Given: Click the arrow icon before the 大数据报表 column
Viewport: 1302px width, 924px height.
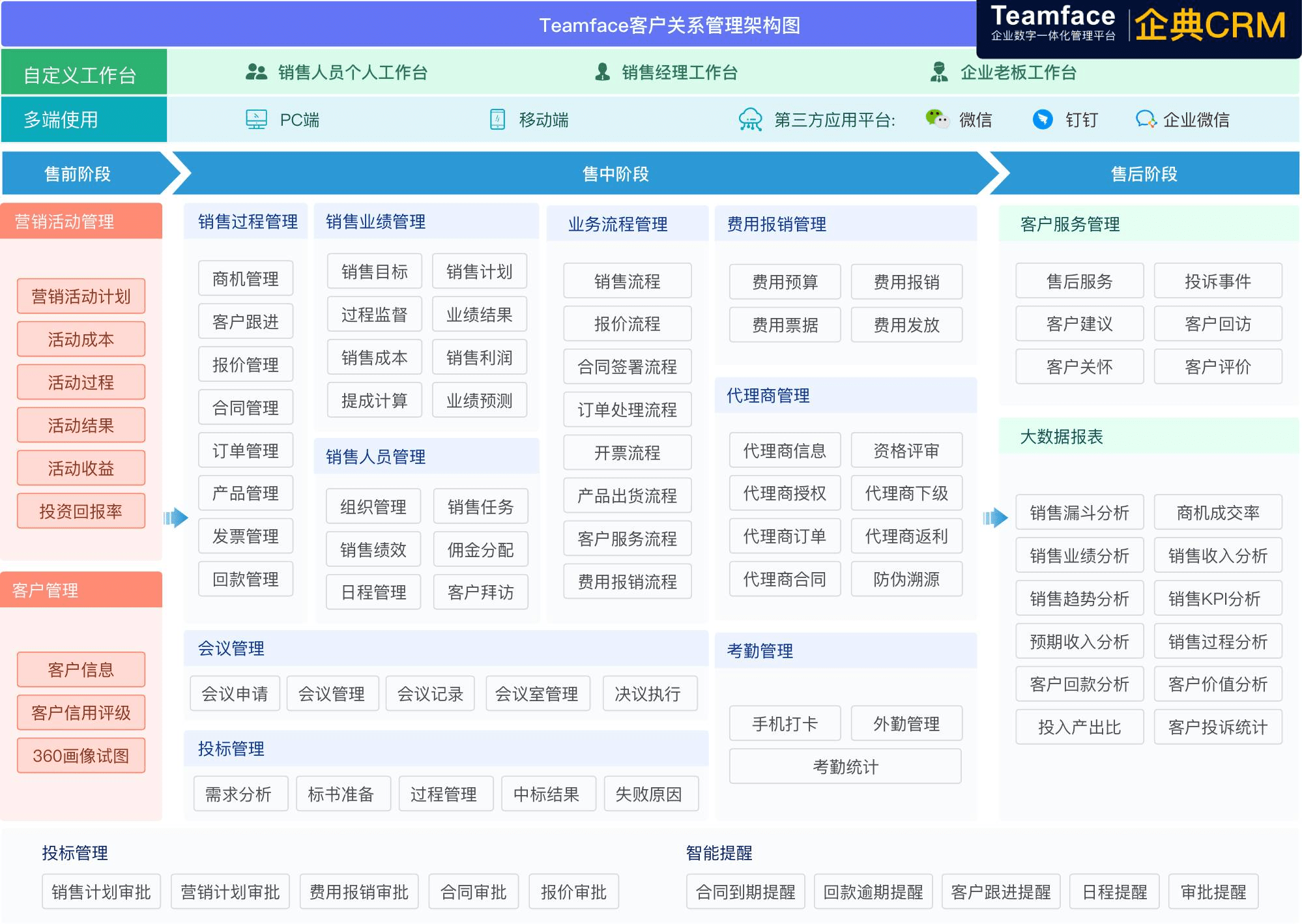Looking at the screenshot, I should click(995, 518).
